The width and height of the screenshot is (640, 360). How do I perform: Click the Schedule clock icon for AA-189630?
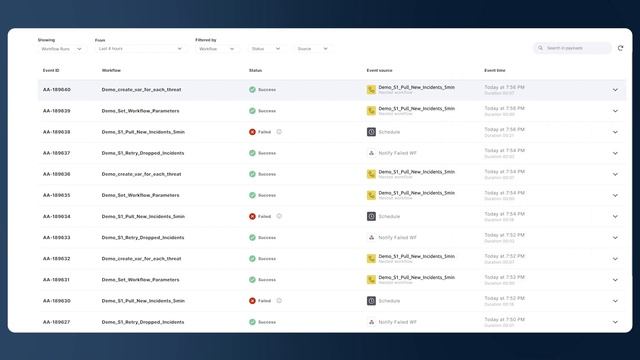(x=371, y=301)
